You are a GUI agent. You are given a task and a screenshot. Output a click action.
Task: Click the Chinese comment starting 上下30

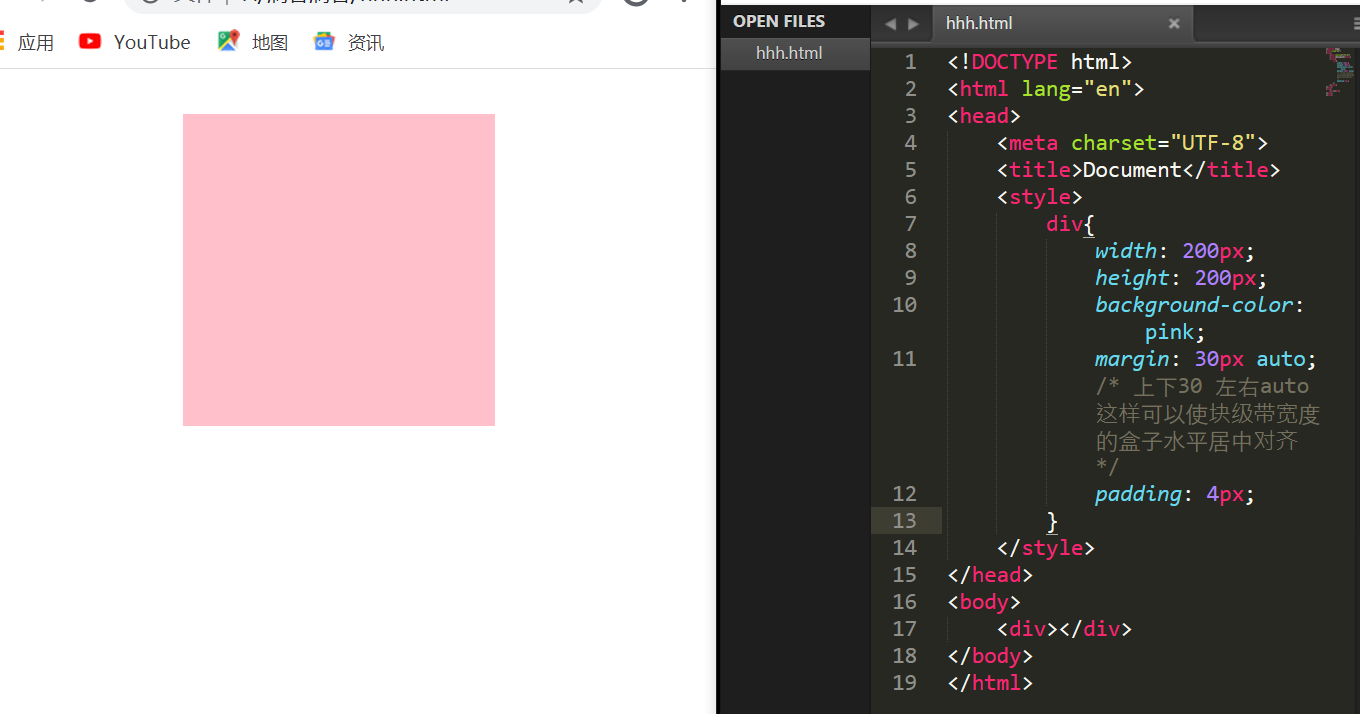click(x=1207, y=427)
